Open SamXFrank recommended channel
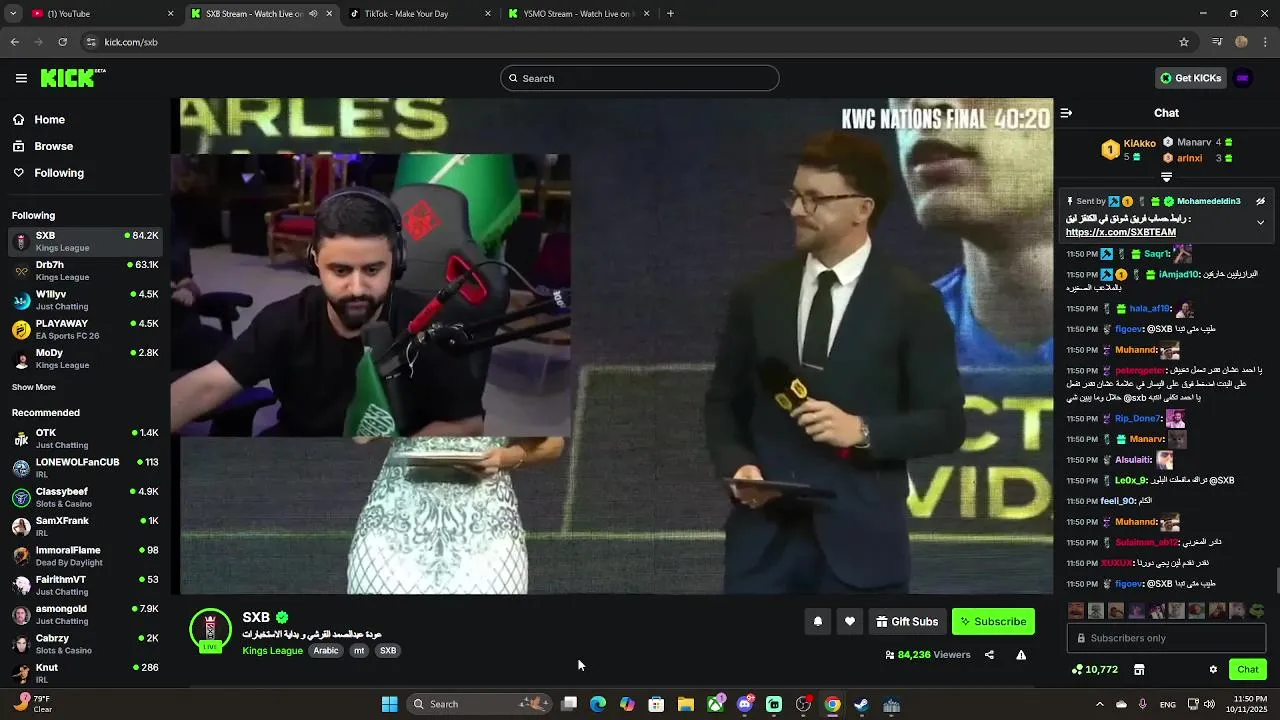Screen dimensions: 1280x720 [x=85, y=526]
